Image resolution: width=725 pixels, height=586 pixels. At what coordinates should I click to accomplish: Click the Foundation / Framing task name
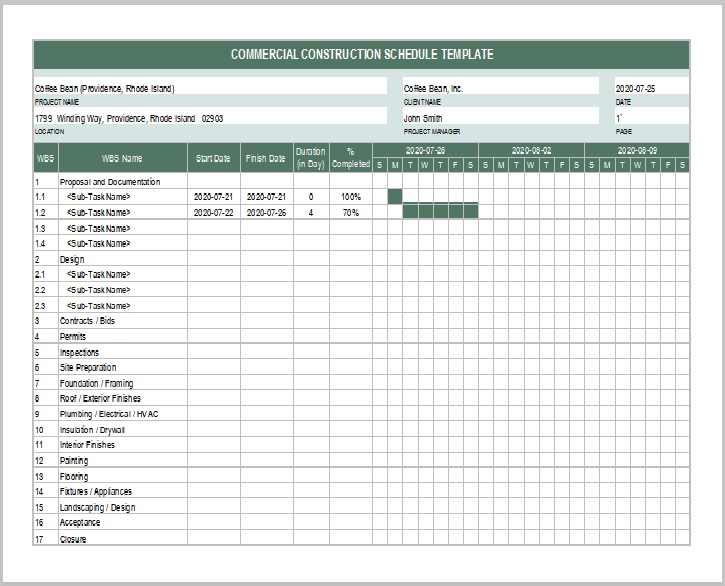point(96,383)
